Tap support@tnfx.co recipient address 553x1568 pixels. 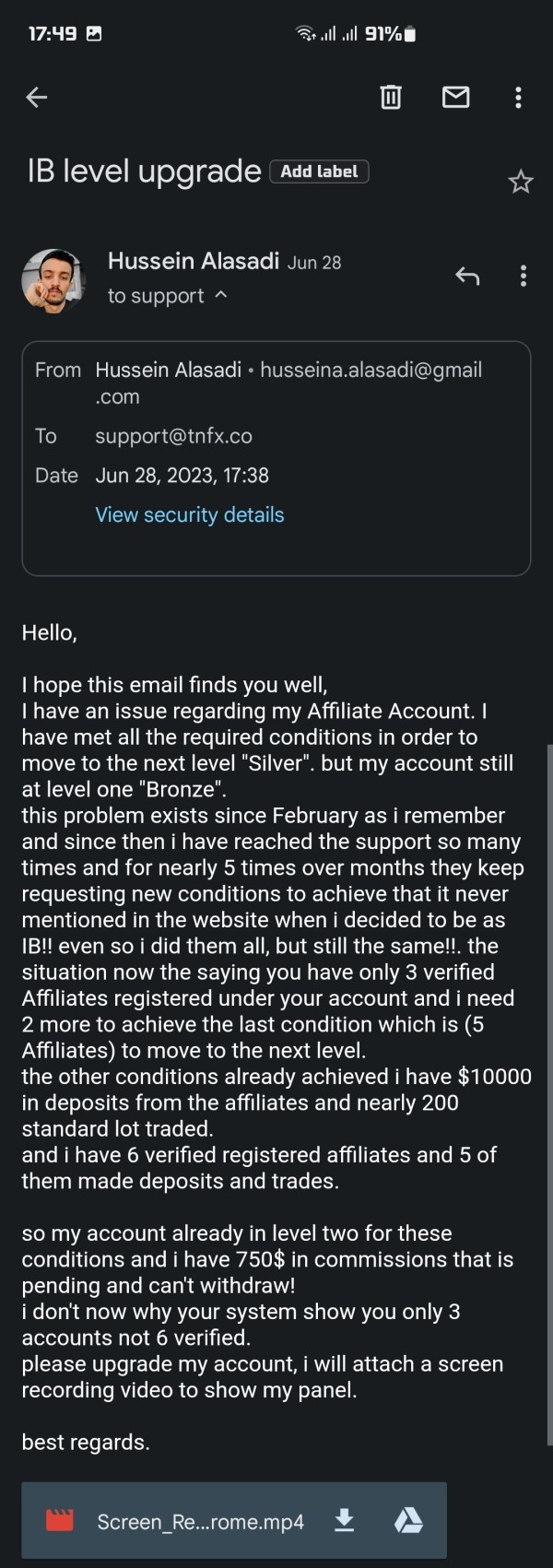173,436
